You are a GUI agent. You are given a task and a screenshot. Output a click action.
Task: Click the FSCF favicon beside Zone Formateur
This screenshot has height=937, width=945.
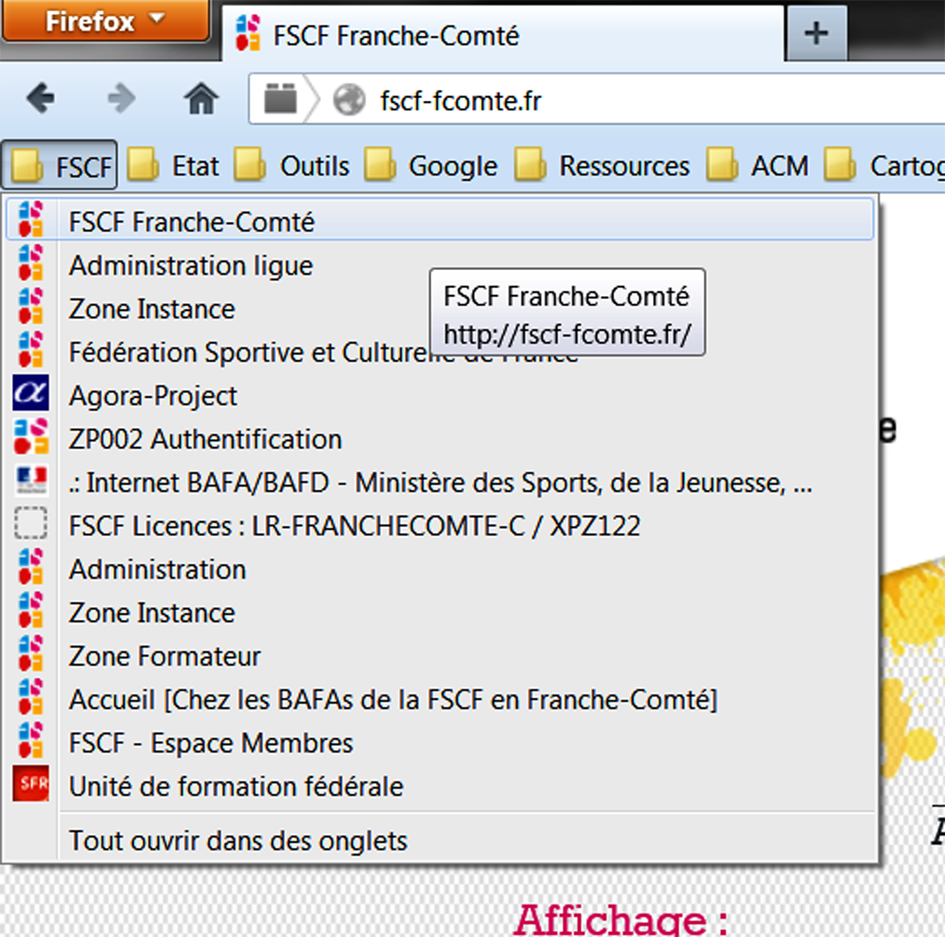pyautogui.click(x=31, y=653)
